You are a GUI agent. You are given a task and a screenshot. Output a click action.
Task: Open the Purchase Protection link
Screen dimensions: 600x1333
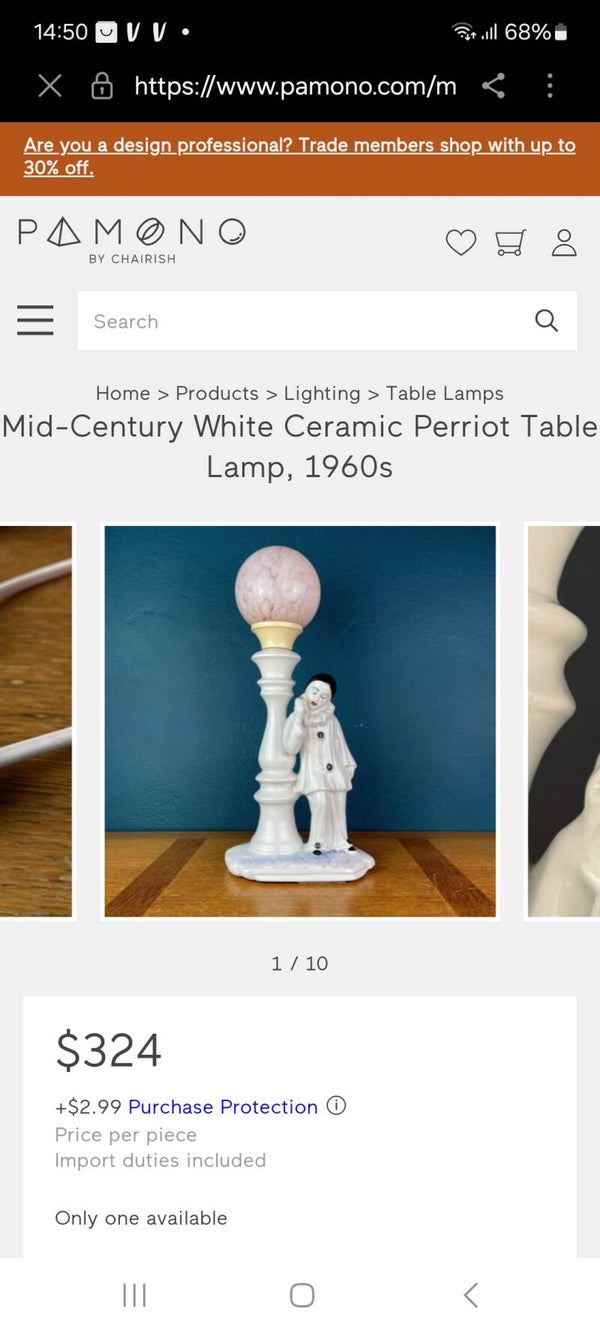[x=223, y=1107]
